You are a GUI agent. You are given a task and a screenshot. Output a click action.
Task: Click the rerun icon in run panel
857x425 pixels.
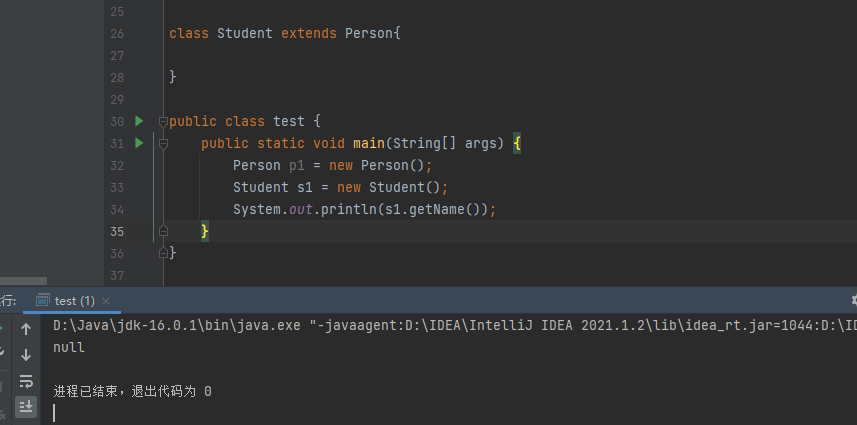click(2, 328)
